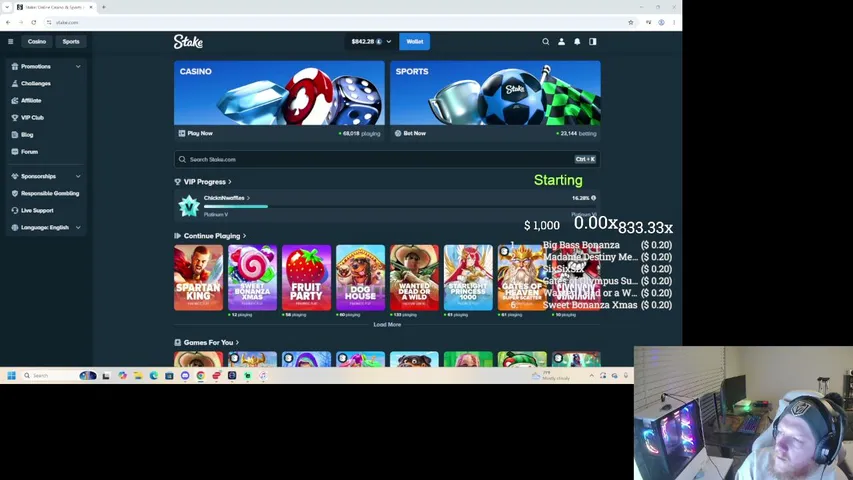Open File Explorer from taskbar
This screenshot has height=480, width=853.
click(x=138, y=376)
